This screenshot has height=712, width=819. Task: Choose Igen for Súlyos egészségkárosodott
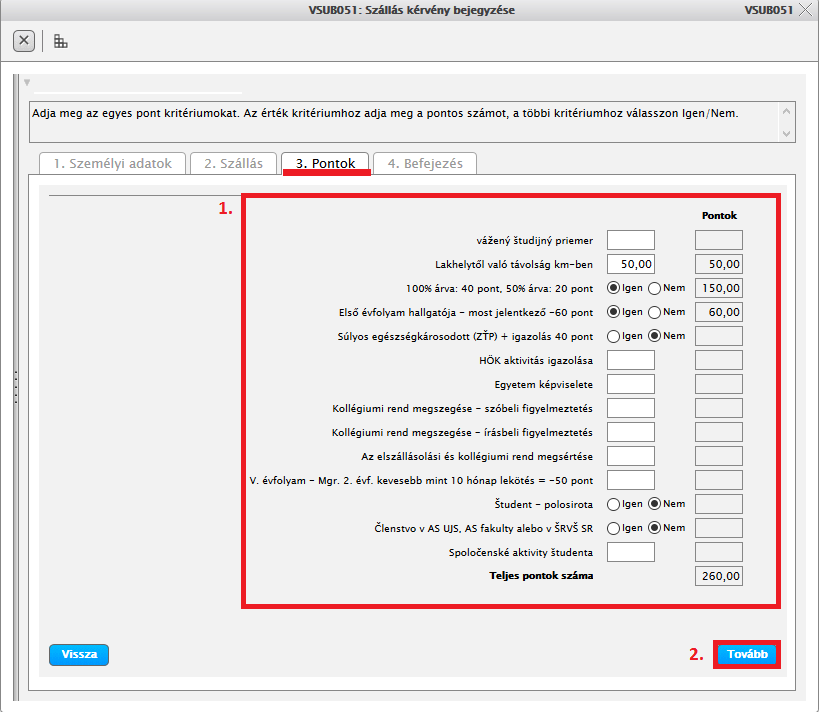click(614, 336)
